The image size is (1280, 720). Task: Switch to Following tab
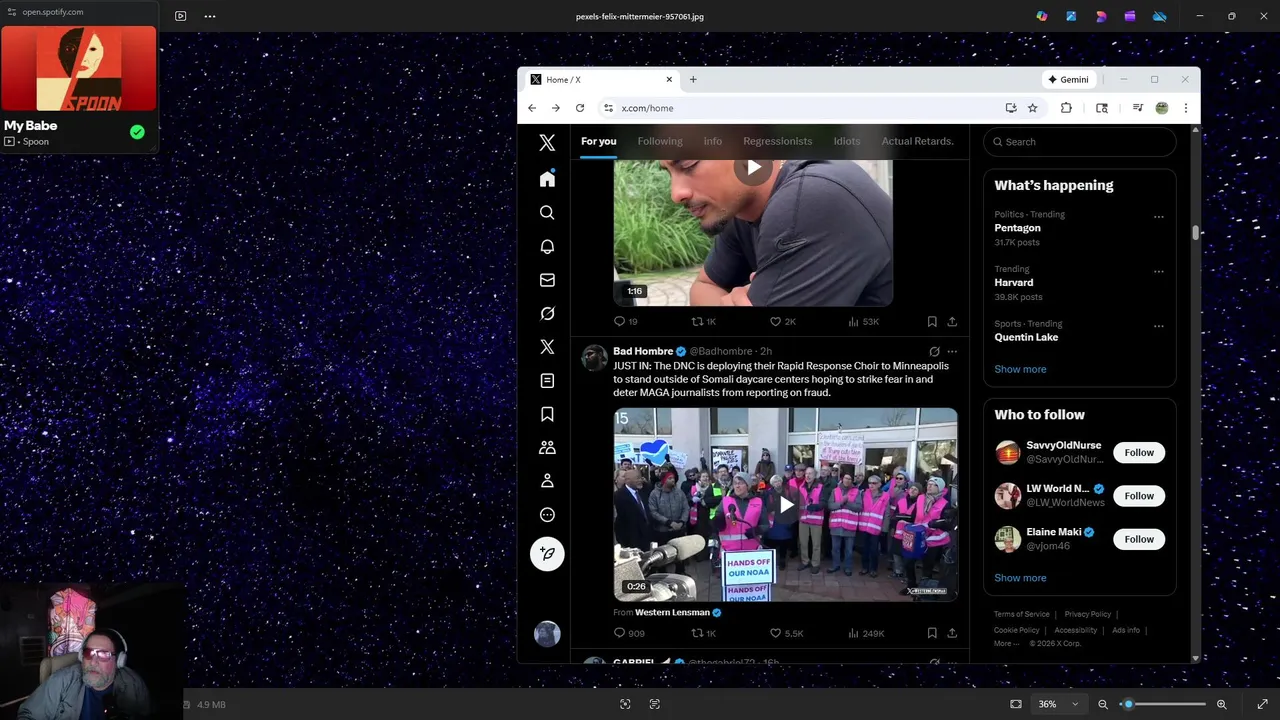(x=660, y=141)
